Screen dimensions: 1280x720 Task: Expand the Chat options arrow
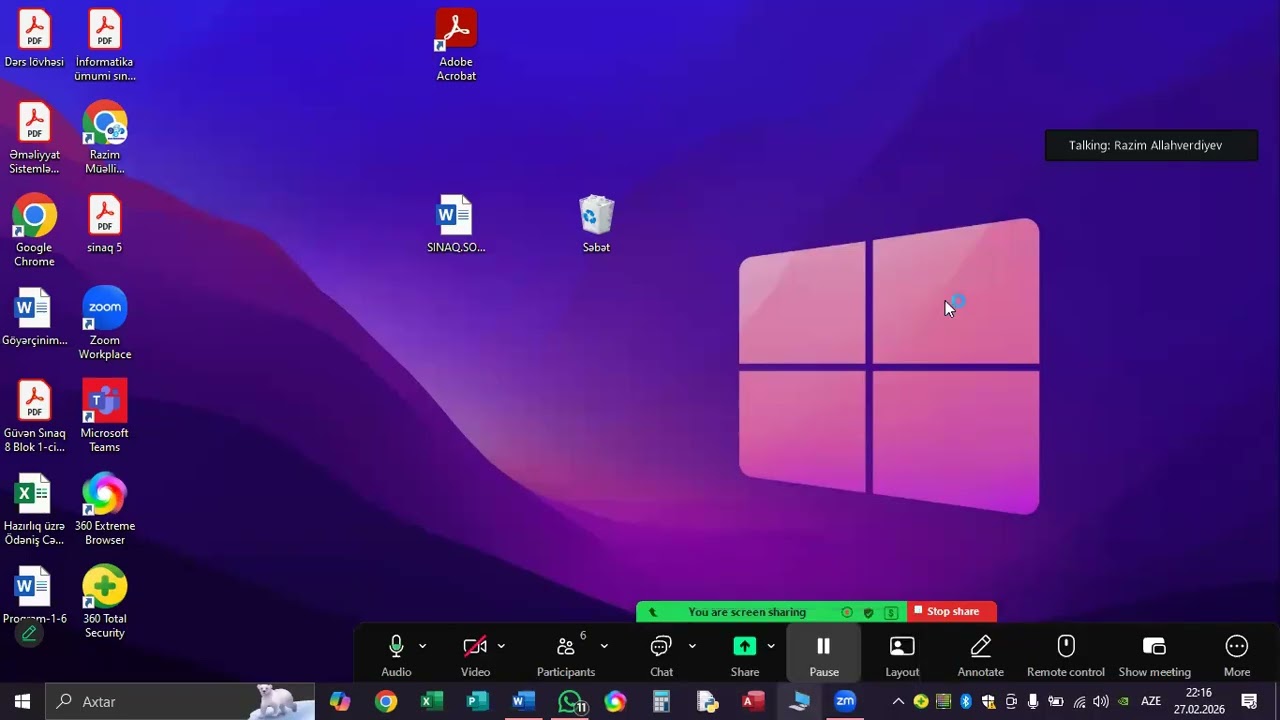point(692,646)
